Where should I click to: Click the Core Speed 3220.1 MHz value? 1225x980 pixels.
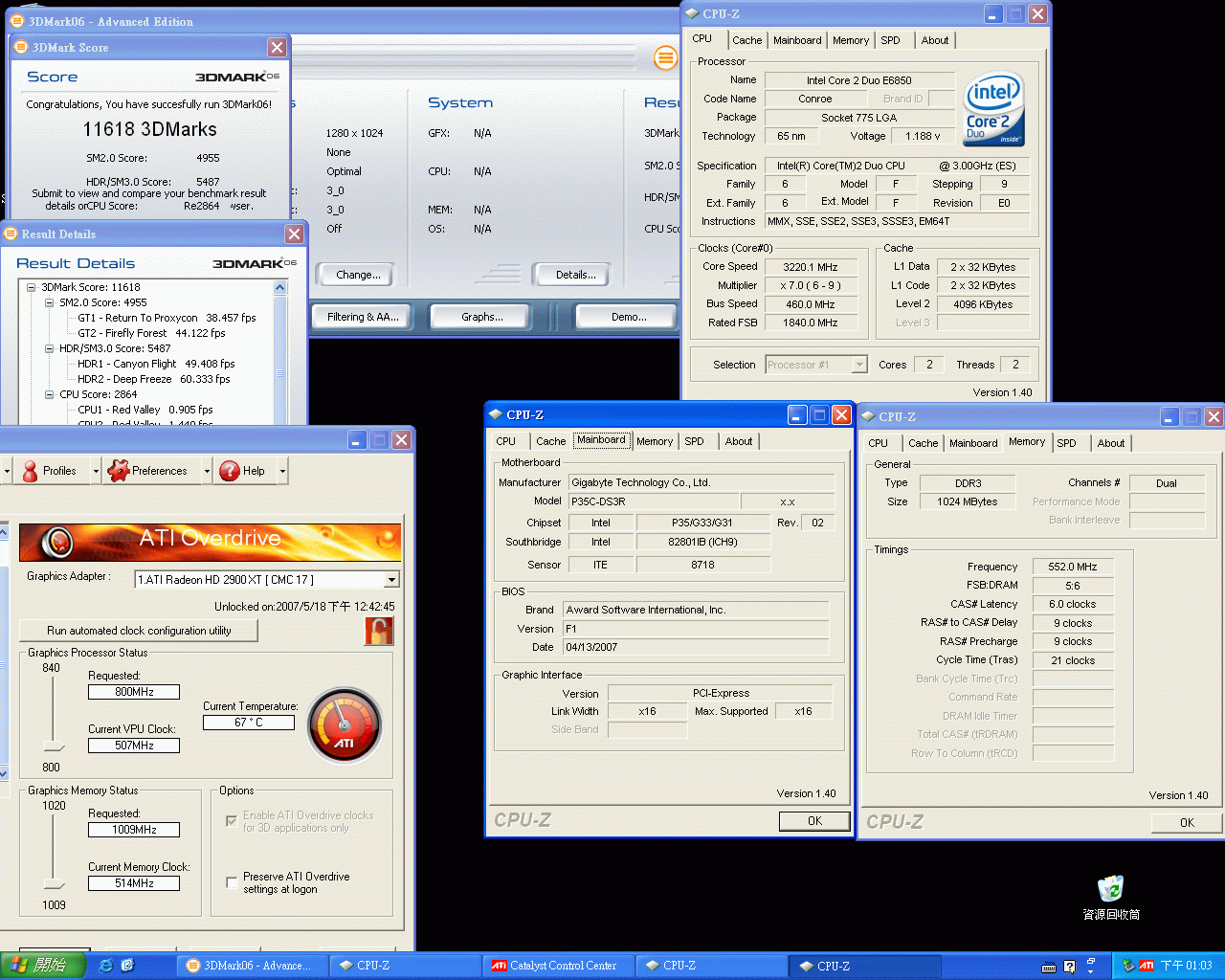(810, 267)
